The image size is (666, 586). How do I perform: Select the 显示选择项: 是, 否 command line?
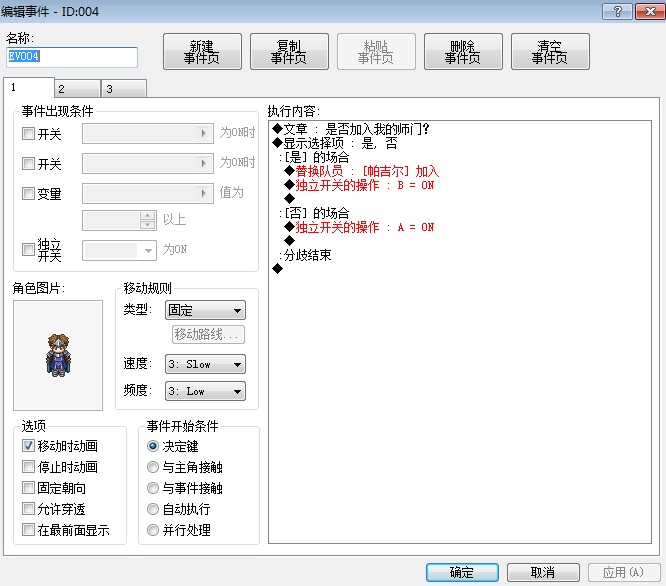335,143
